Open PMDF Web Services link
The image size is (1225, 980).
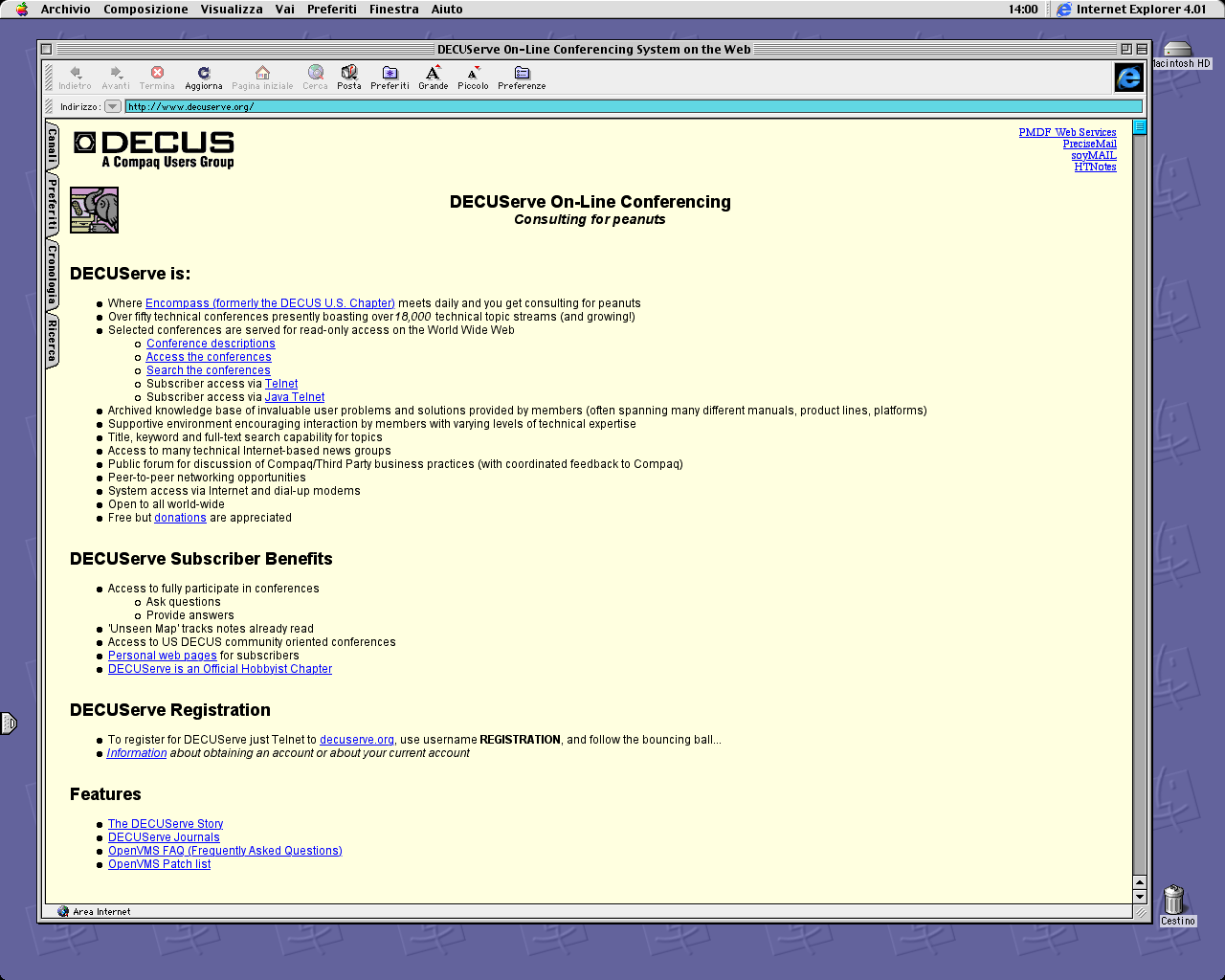1067,132
